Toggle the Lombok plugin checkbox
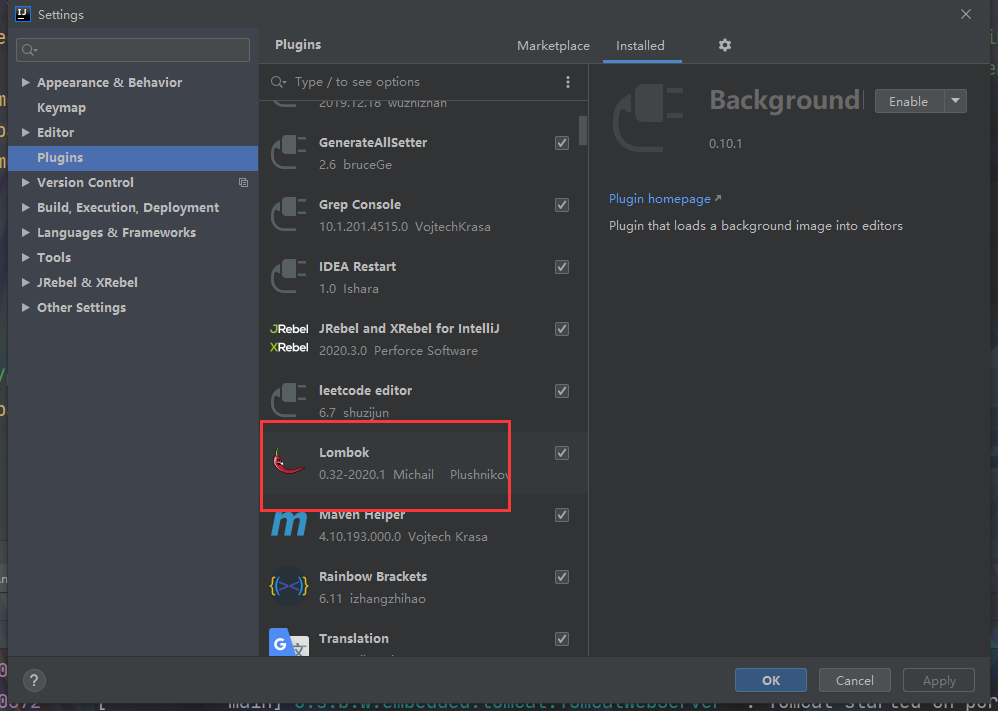Viewport: 998px width, 711px height. point(562,453)
